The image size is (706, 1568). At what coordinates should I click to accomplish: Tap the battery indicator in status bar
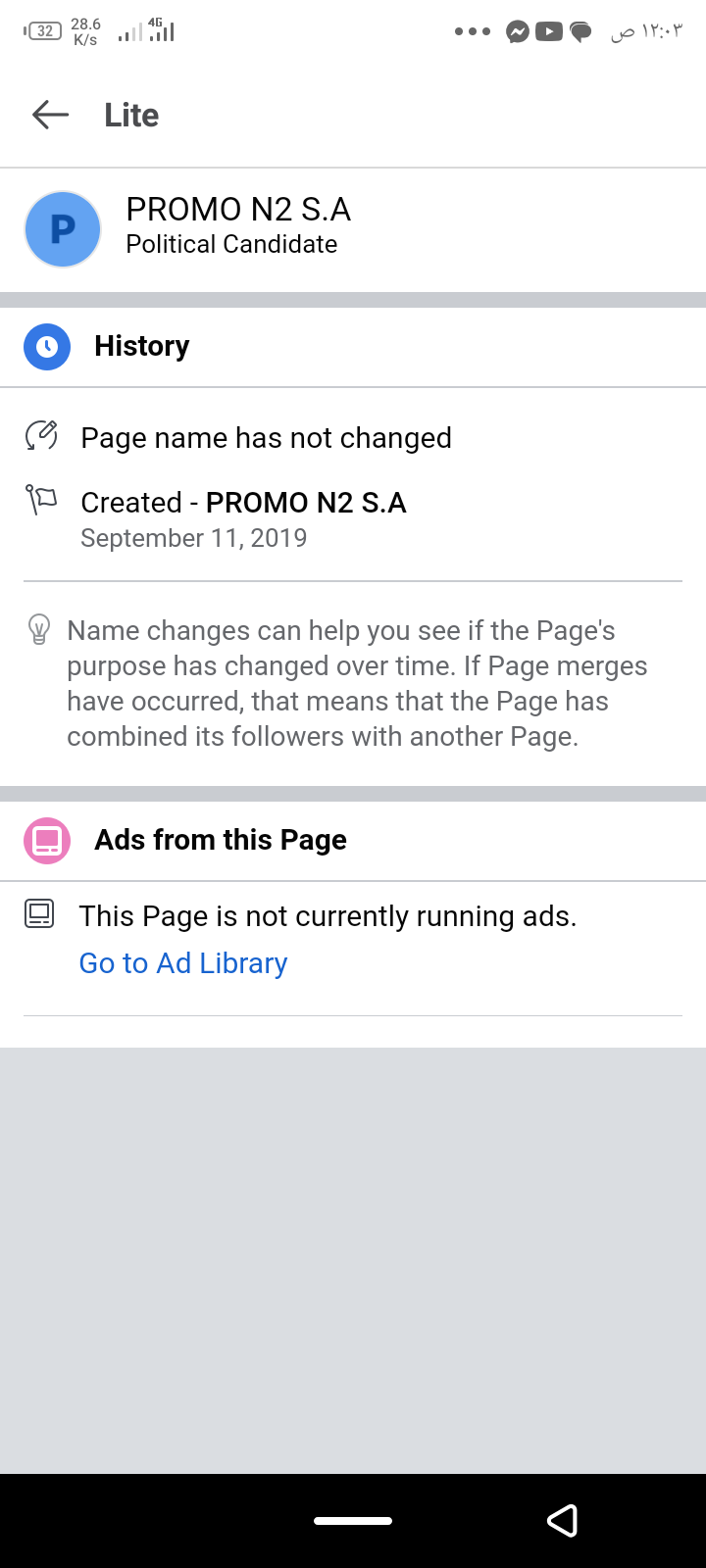point(43,31)
